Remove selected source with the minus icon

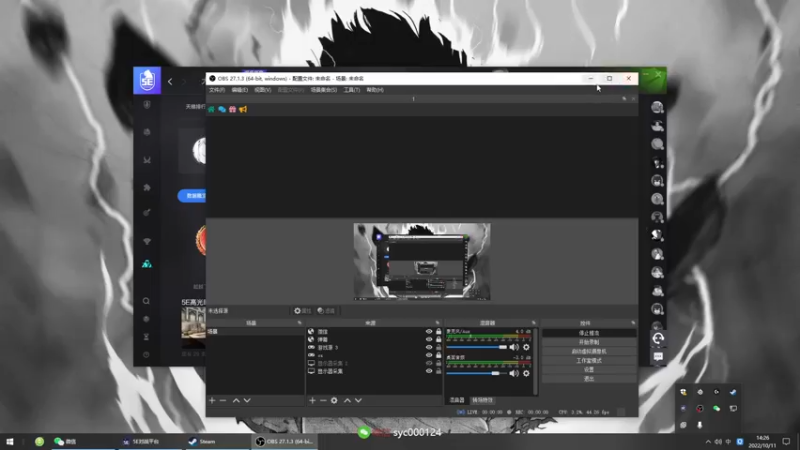pyautogui.click(x=323, y=401)
